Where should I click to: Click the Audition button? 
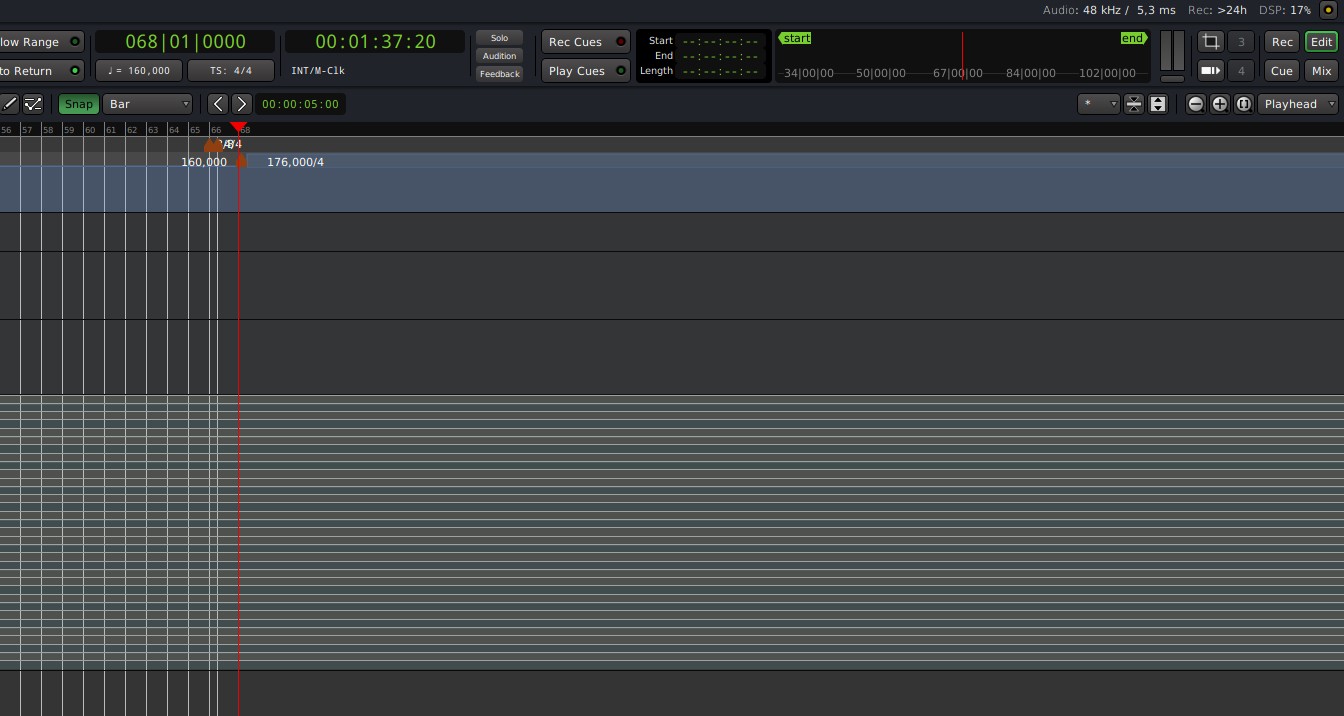coord(499,56)
